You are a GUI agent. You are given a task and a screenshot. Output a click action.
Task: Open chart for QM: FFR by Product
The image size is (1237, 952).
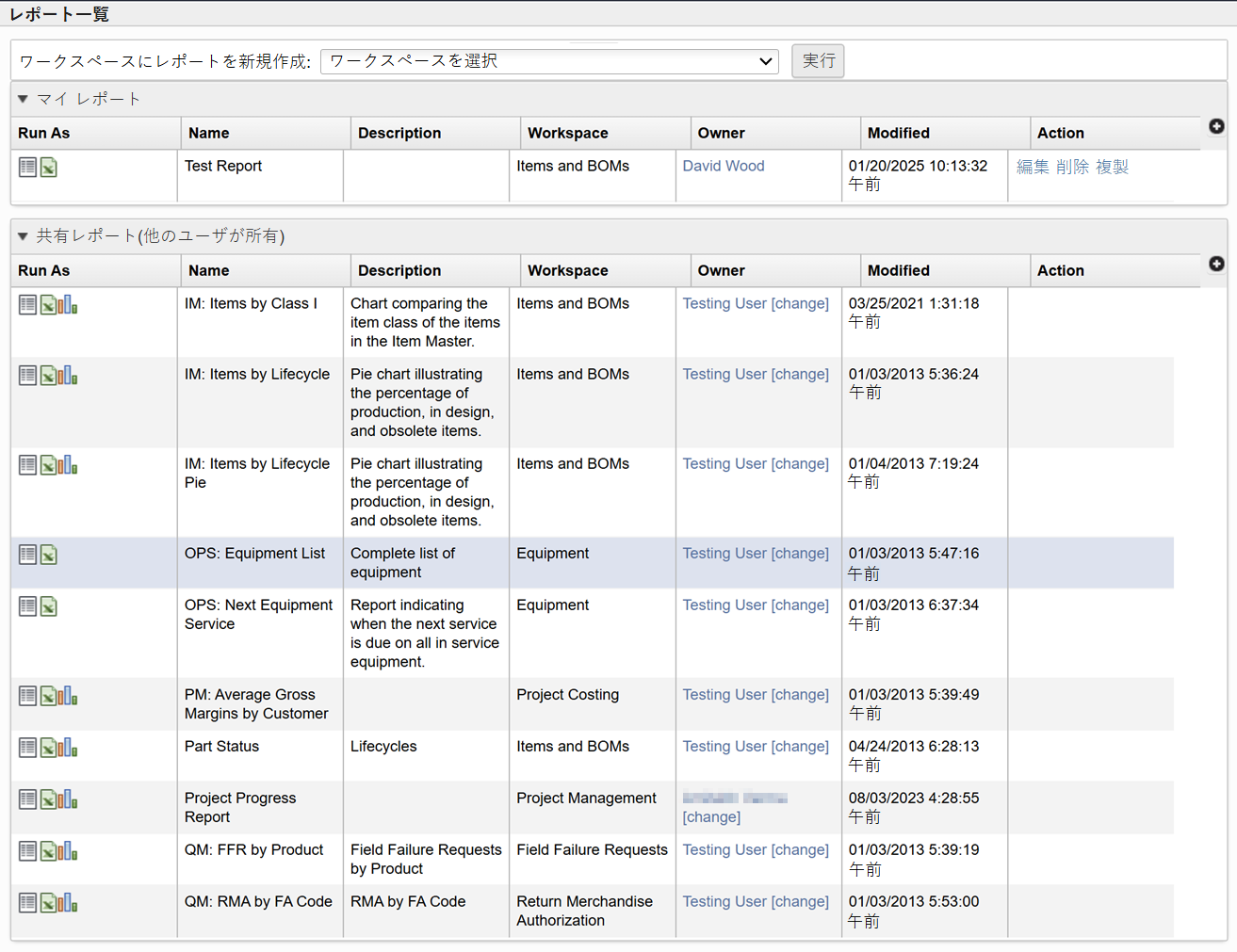tap(69, 851)
